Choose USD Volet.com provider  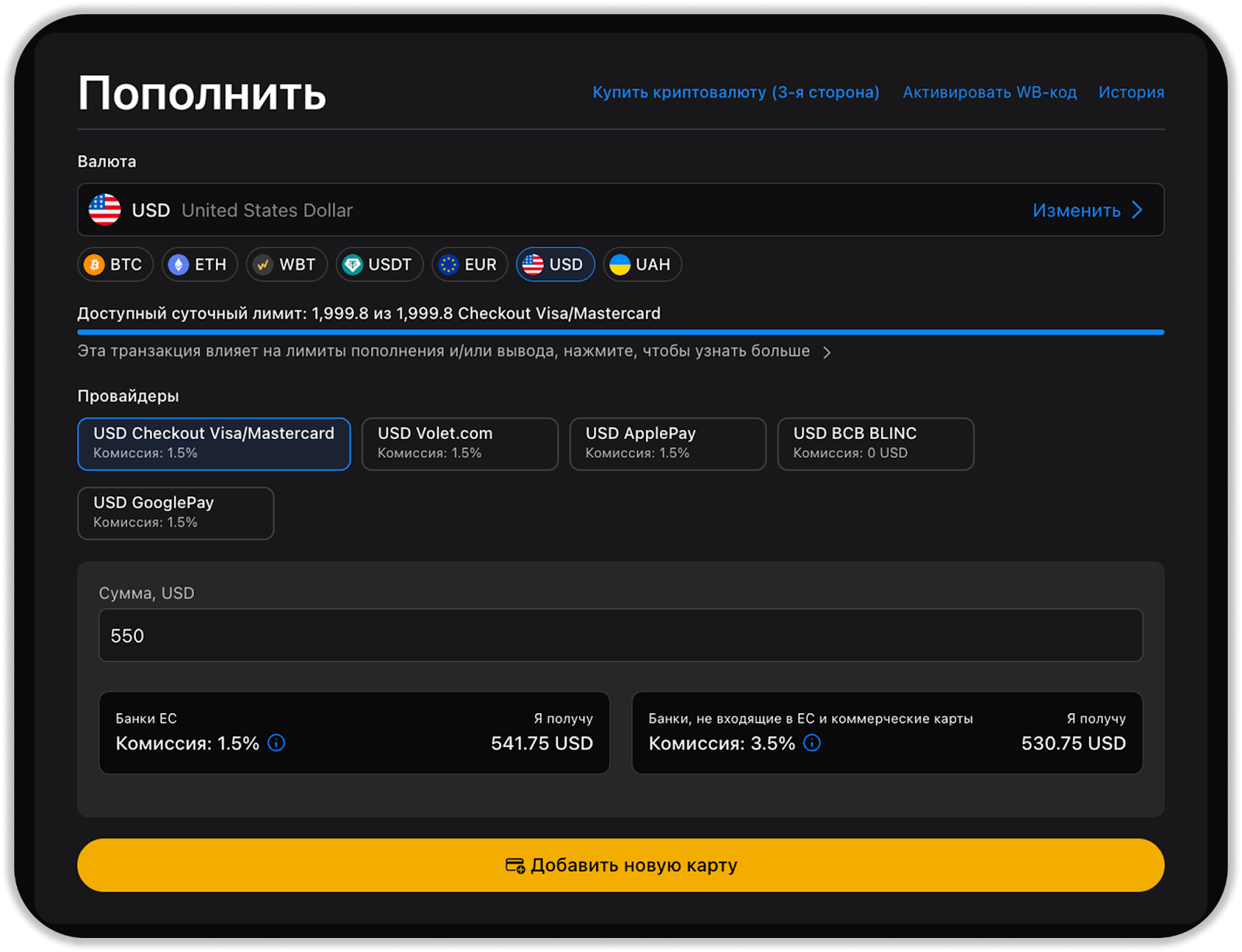(x=460, y=444)
